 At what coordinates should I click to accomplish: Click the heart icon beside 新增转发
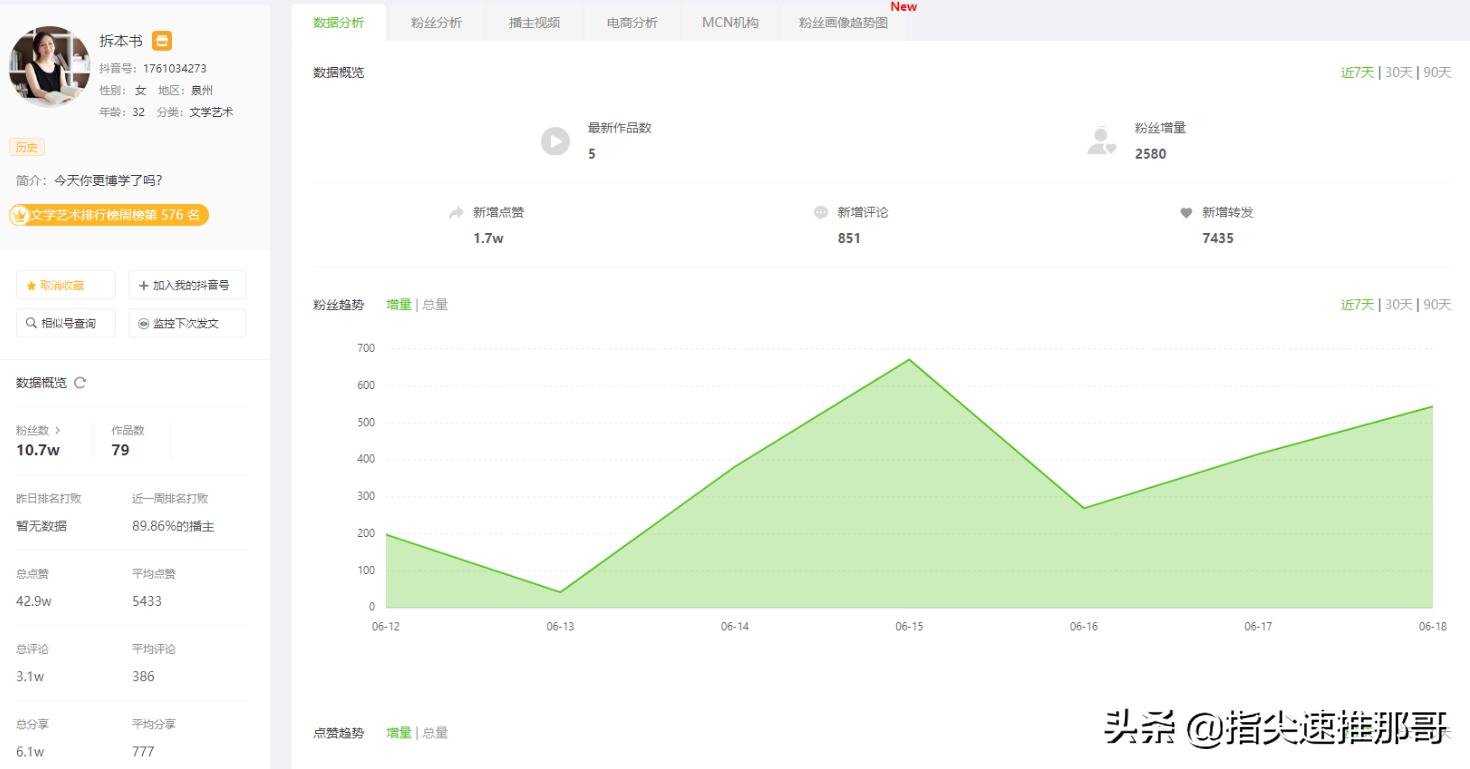(1187, 212)
